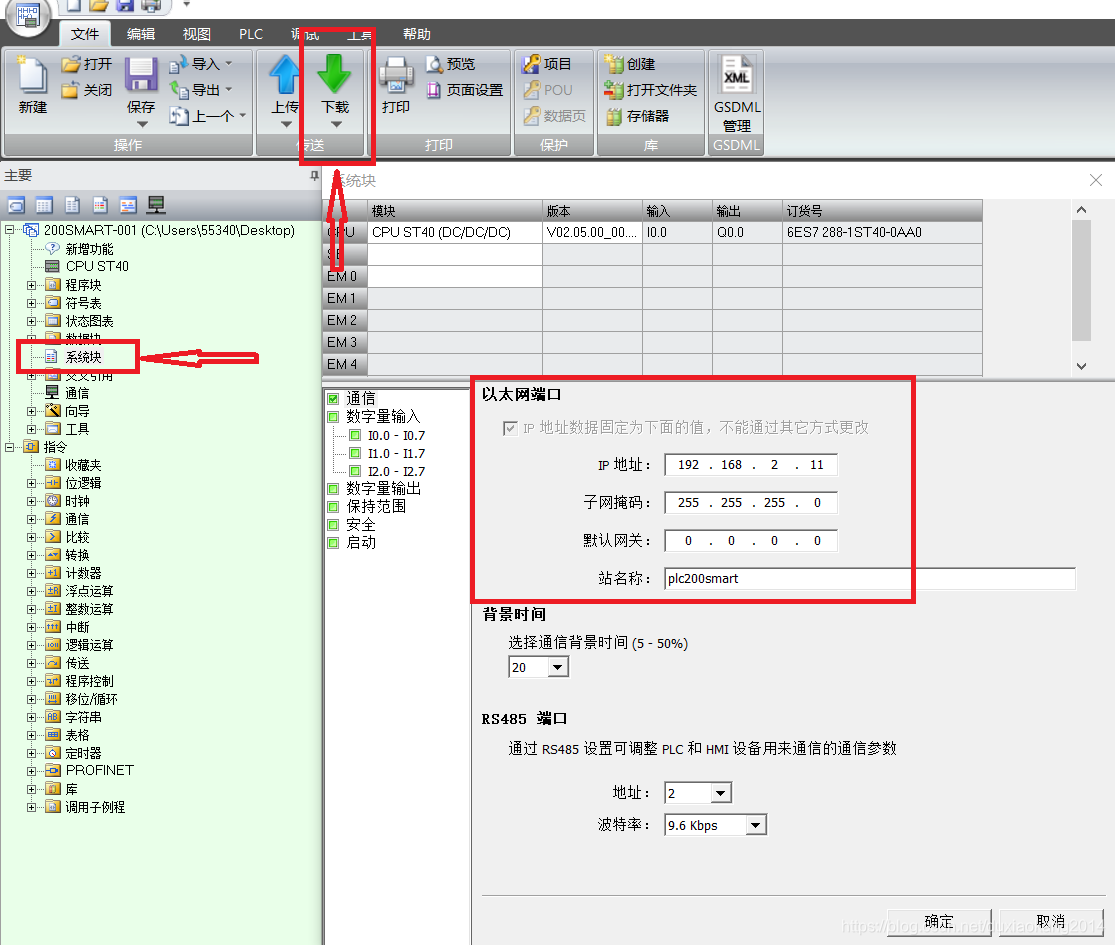Open the PLC menu tab

click(x=250, y=33)
